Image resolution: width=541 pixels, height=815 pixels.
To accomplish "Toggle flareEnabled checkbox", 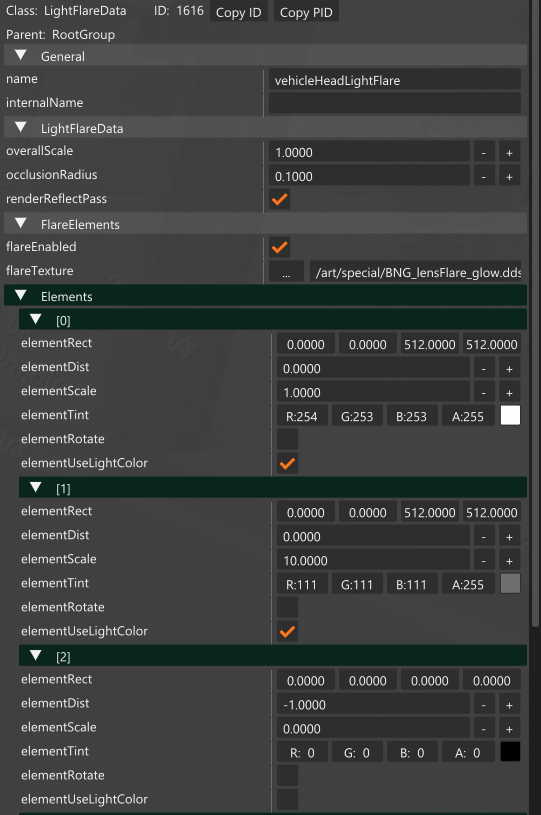I will tap(280, 247).
